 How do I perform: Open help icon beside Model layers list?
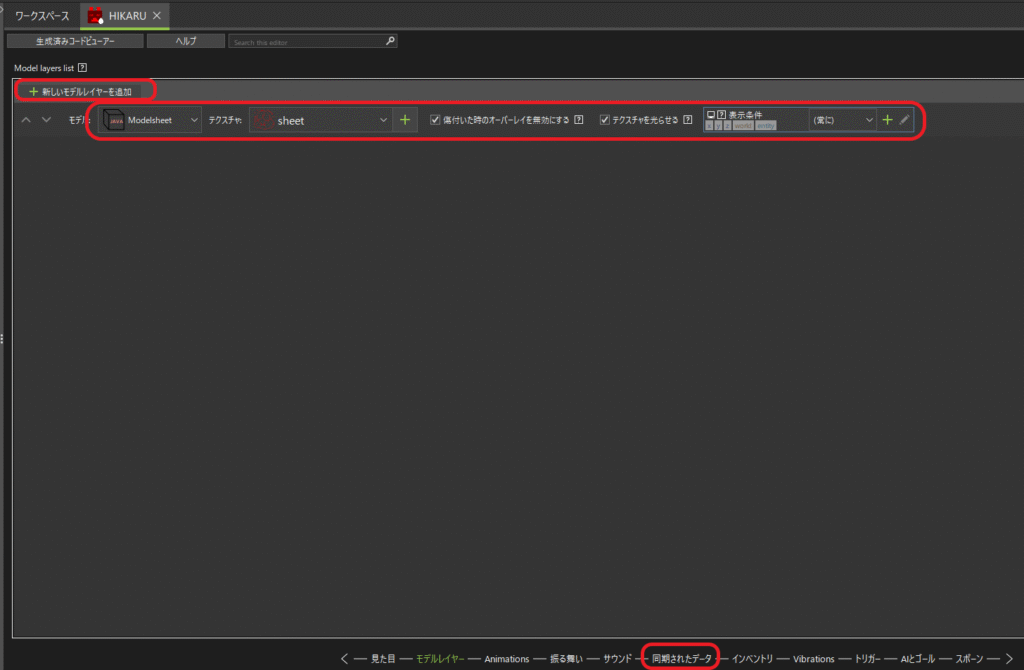coord(82,68)
